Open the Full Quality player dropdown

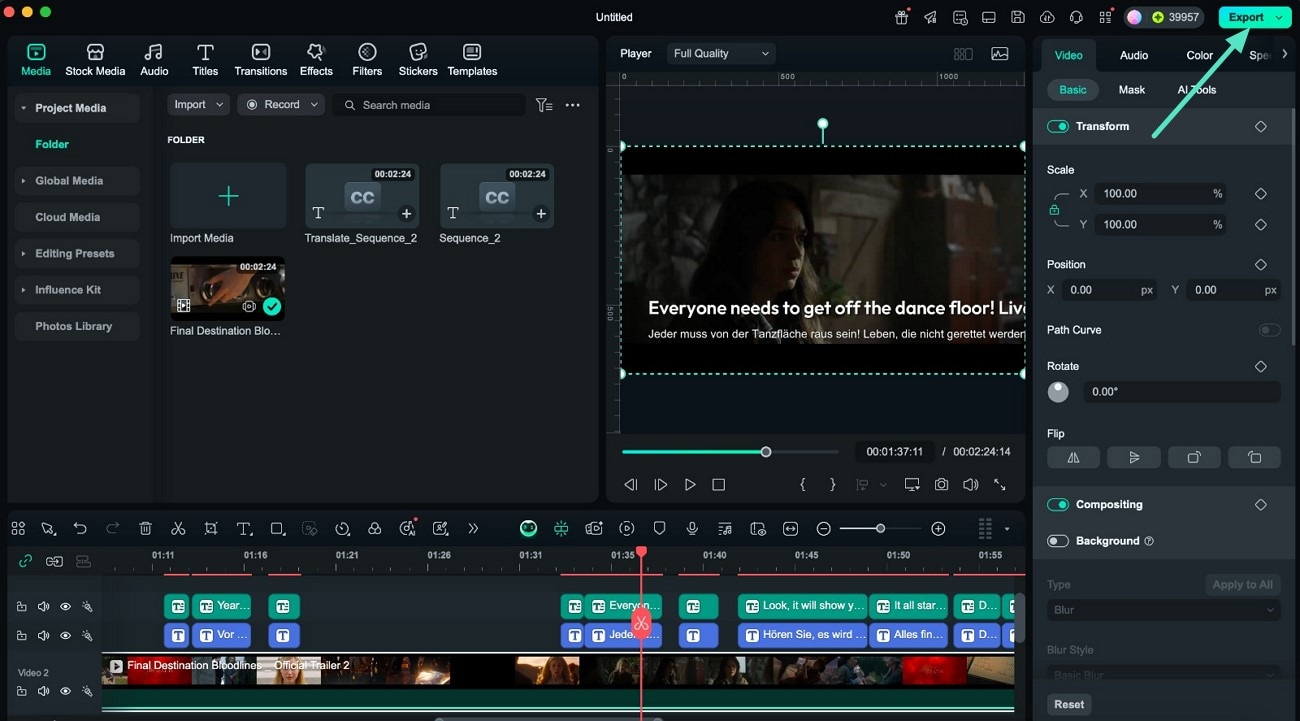pos(721,54)
